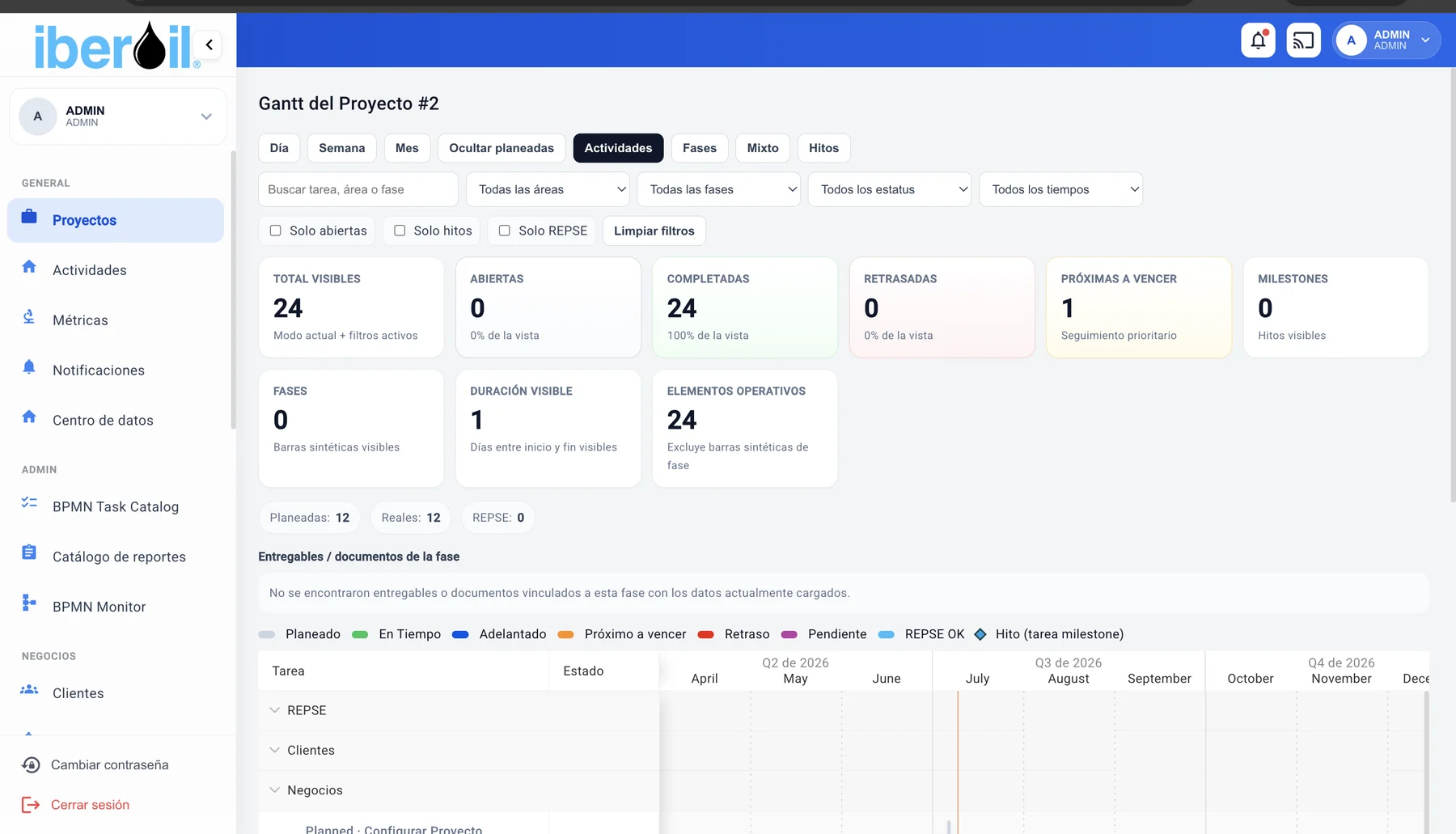Click the Adelantado blue legend swatch

click(x=460, y=635)
